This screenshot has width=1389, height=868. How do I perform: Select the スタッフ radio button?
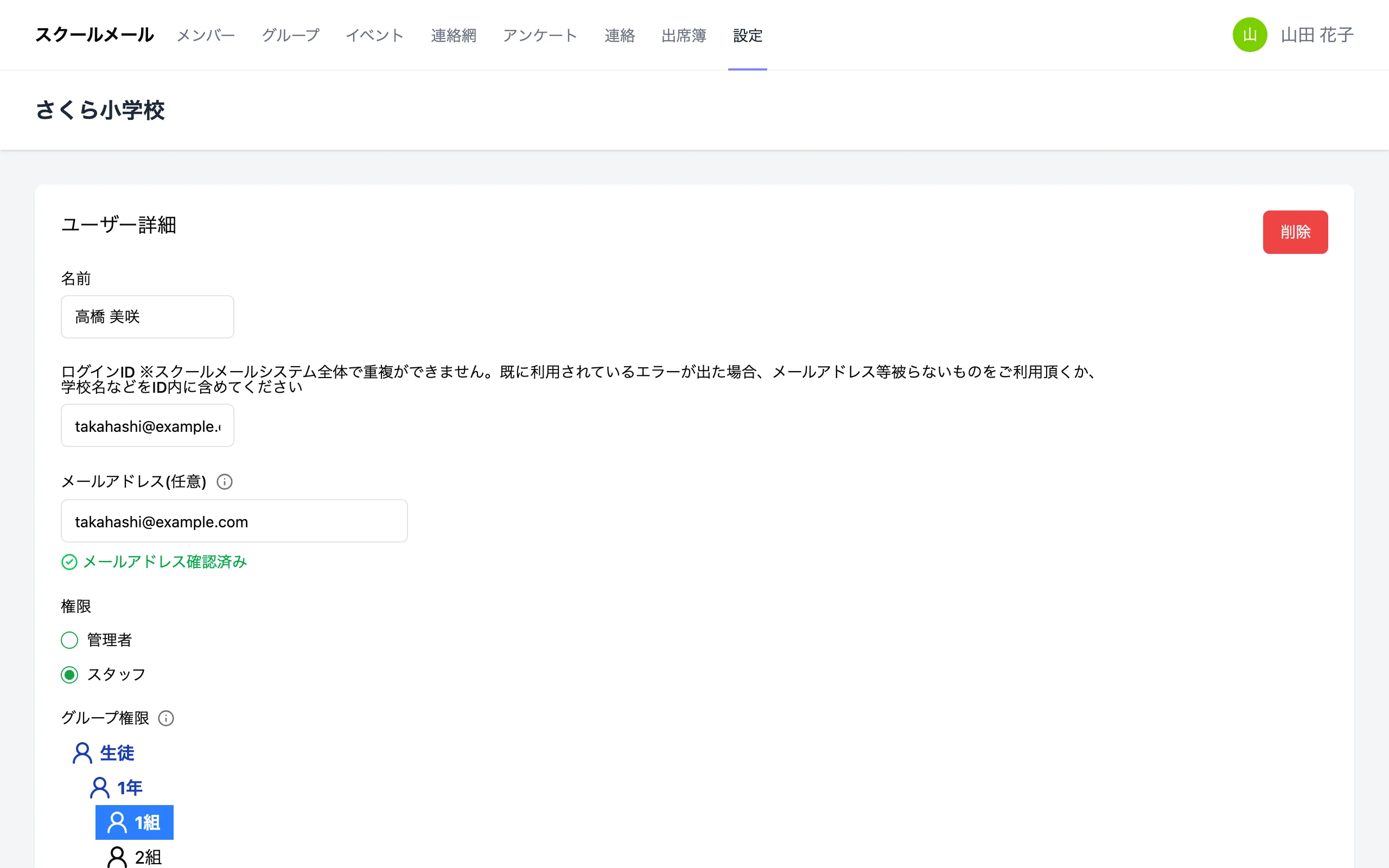(69, 674)
